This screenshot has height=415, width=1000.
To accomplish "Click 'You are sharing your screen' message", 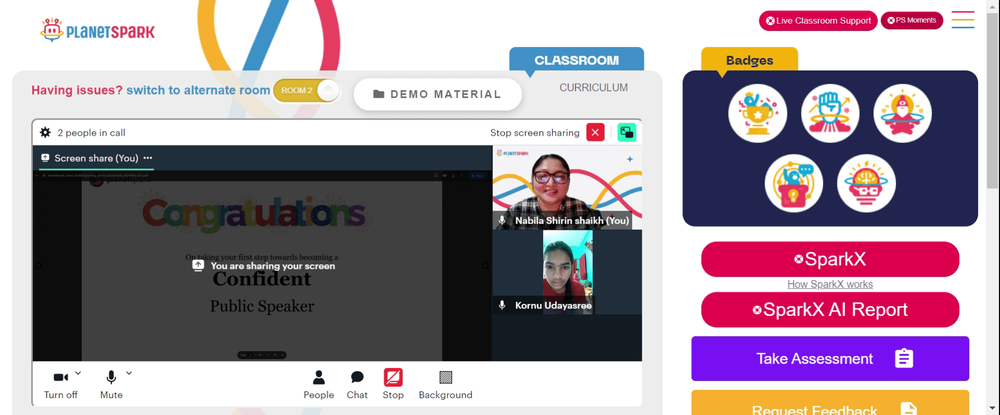I will [264, 266].
